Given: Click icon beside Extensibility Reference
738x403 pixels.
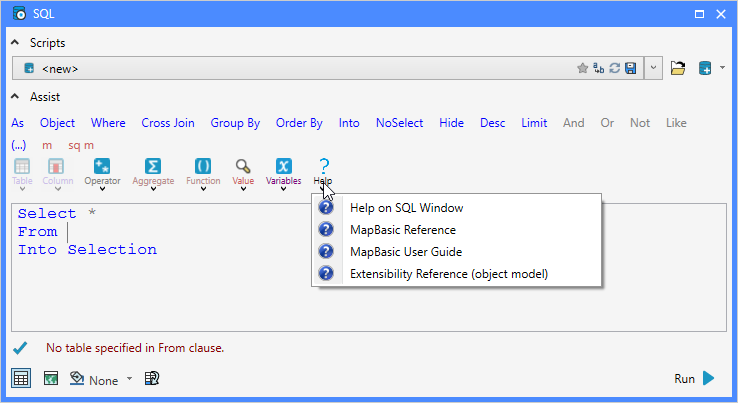Looking at the screenshot, I should pyautogui.click(x=326, y=273).
